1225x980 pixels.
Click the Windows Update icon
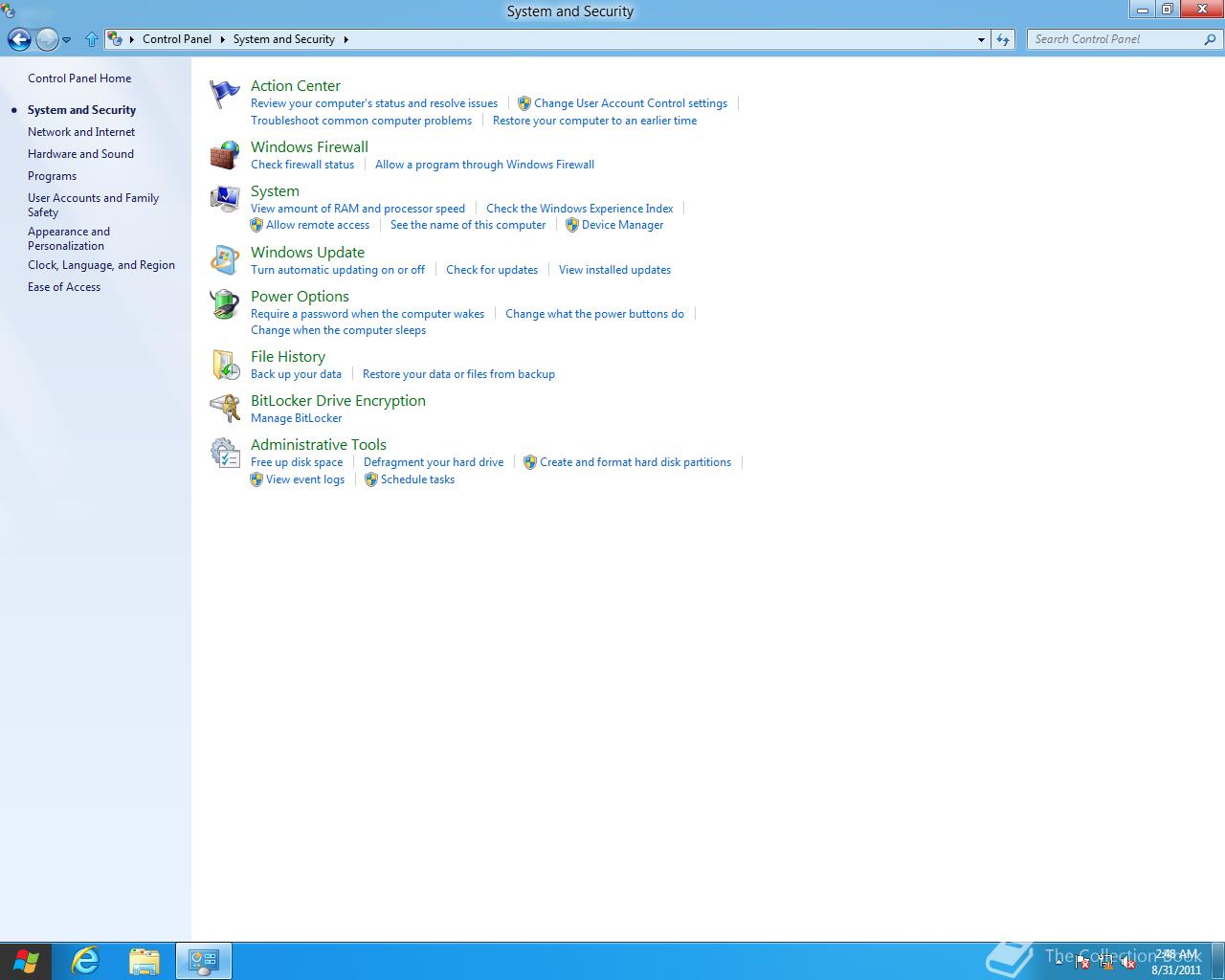point(225,260)
